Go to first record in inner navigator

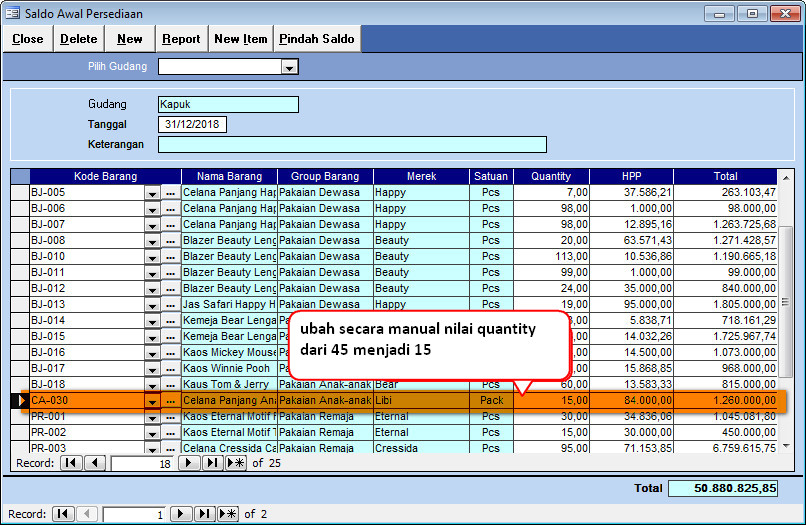pyautogui.click(x=71, y=463)
